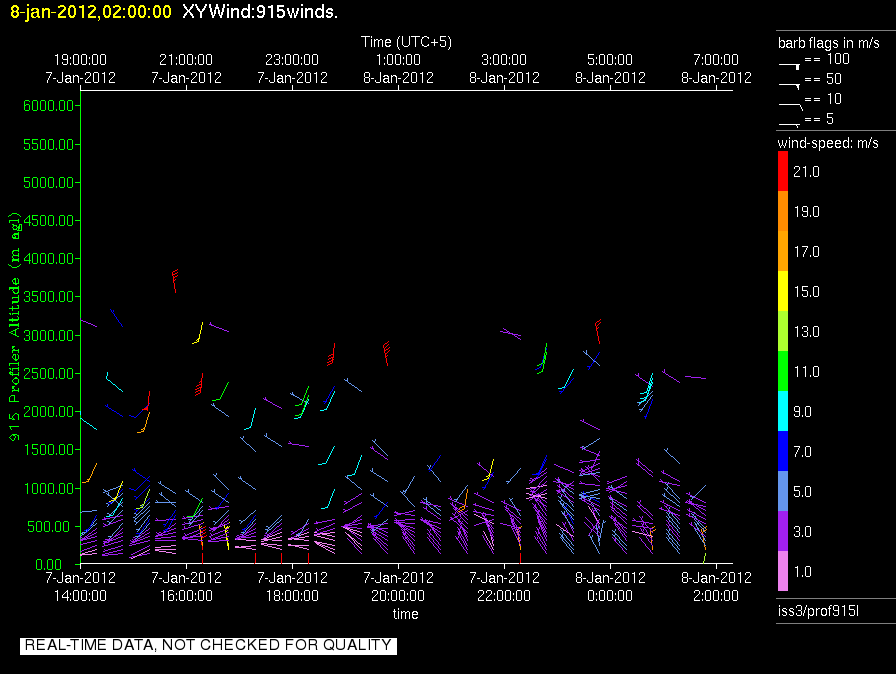Screen dimensions: 896x674
Task: Click the 915 Profiler Altitude (m agl) axis title
Action: (14, 327)
